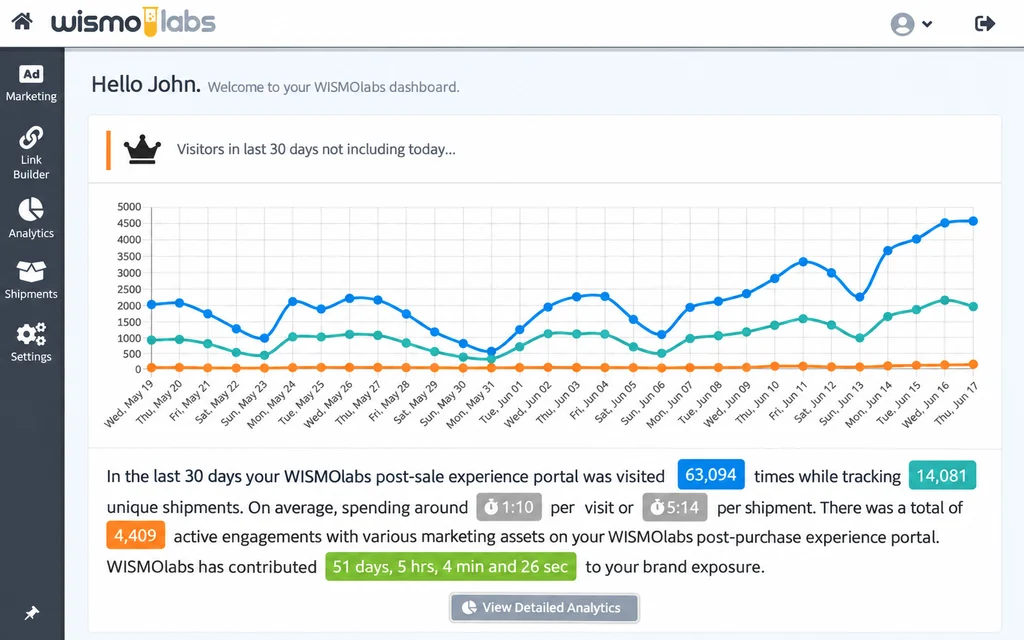Click the 4,409 engagements badge
The height and width of the screenshot is (640, 1024).
135,536
